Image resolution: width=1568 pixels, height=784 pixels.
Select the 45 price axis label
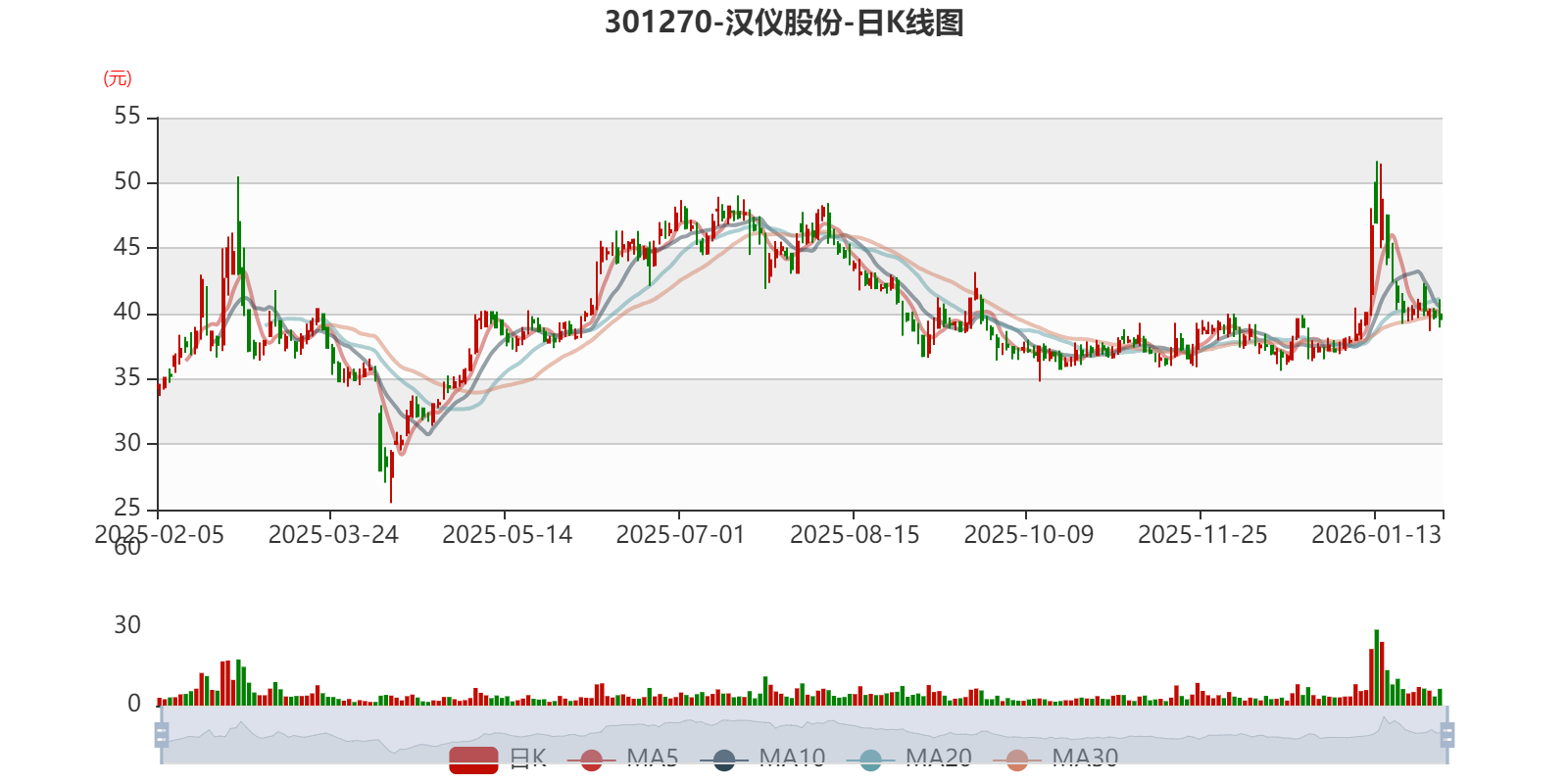click(127, 247)
